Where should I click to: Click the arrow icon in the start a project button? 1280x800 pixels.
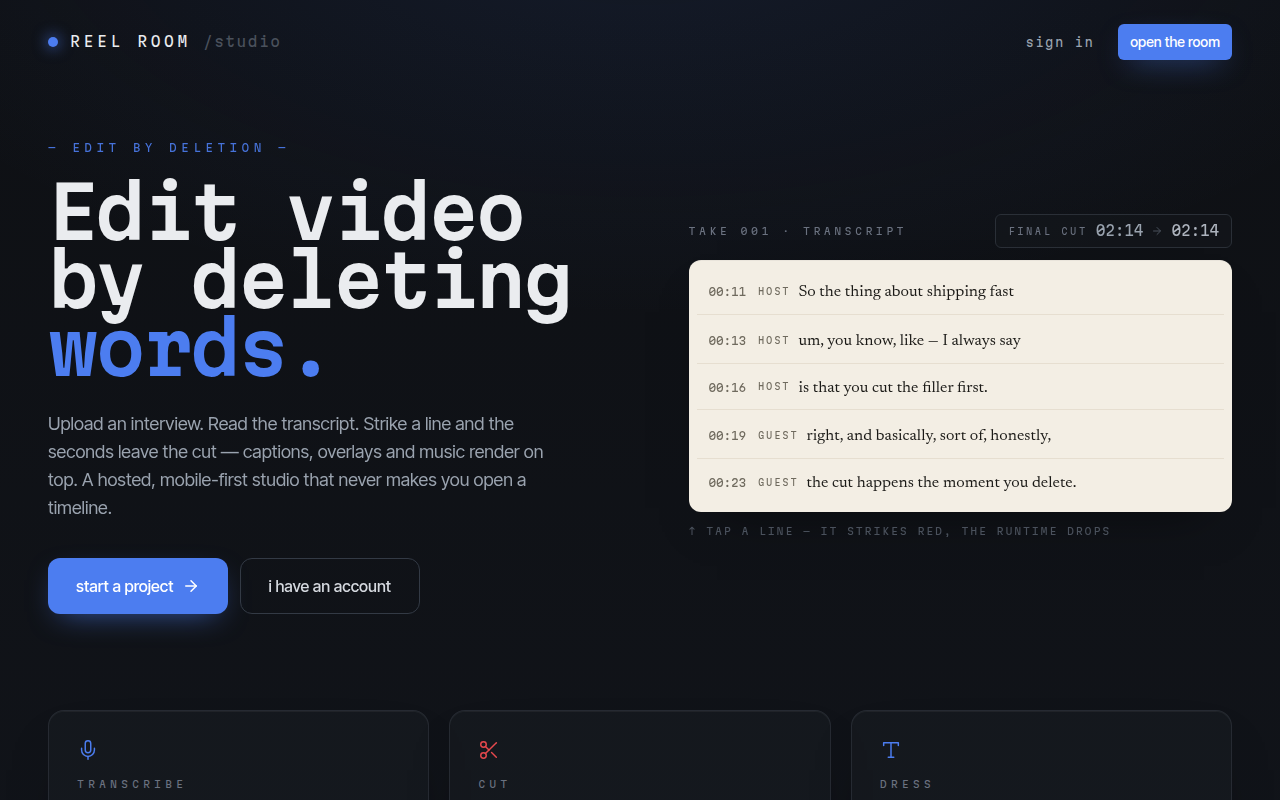pyautogui.click(x=191, y=586)
